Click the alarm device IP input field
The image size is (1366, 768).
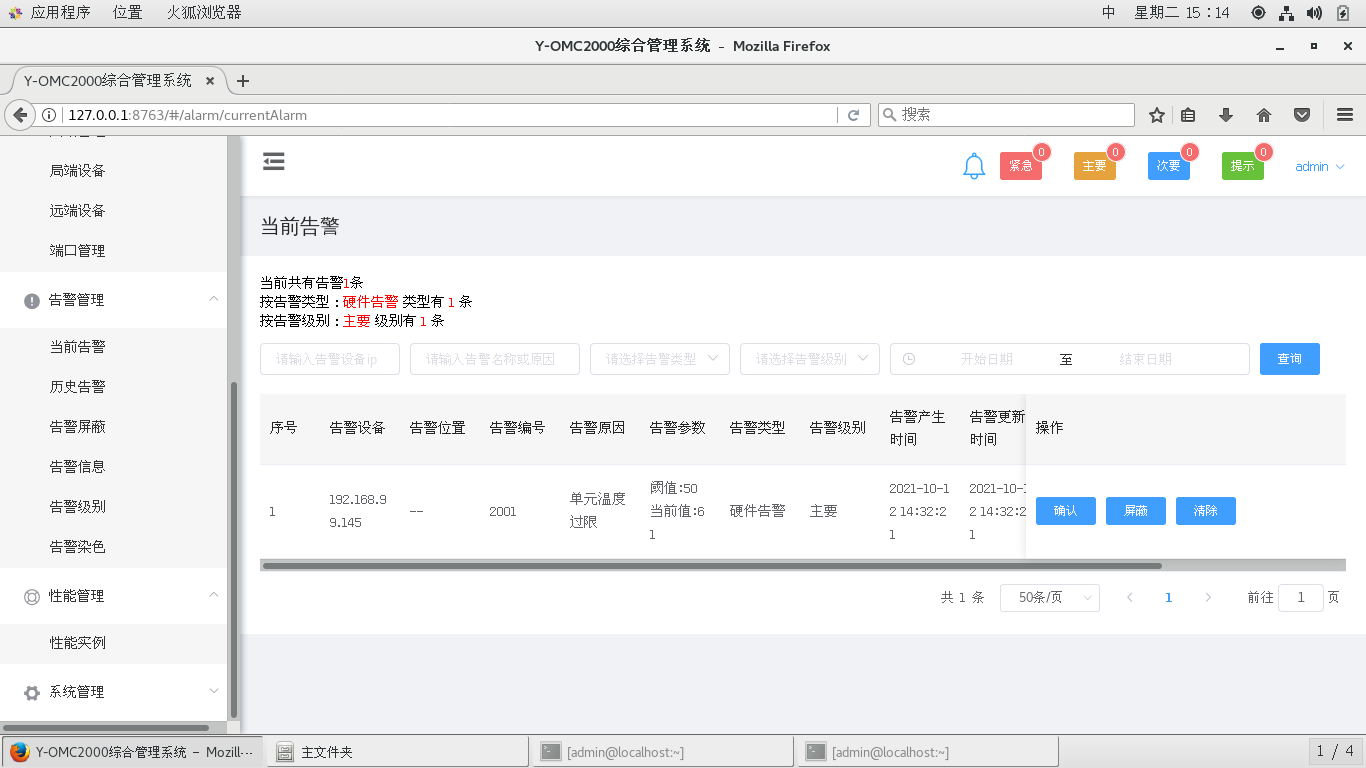tap(329, 359)
